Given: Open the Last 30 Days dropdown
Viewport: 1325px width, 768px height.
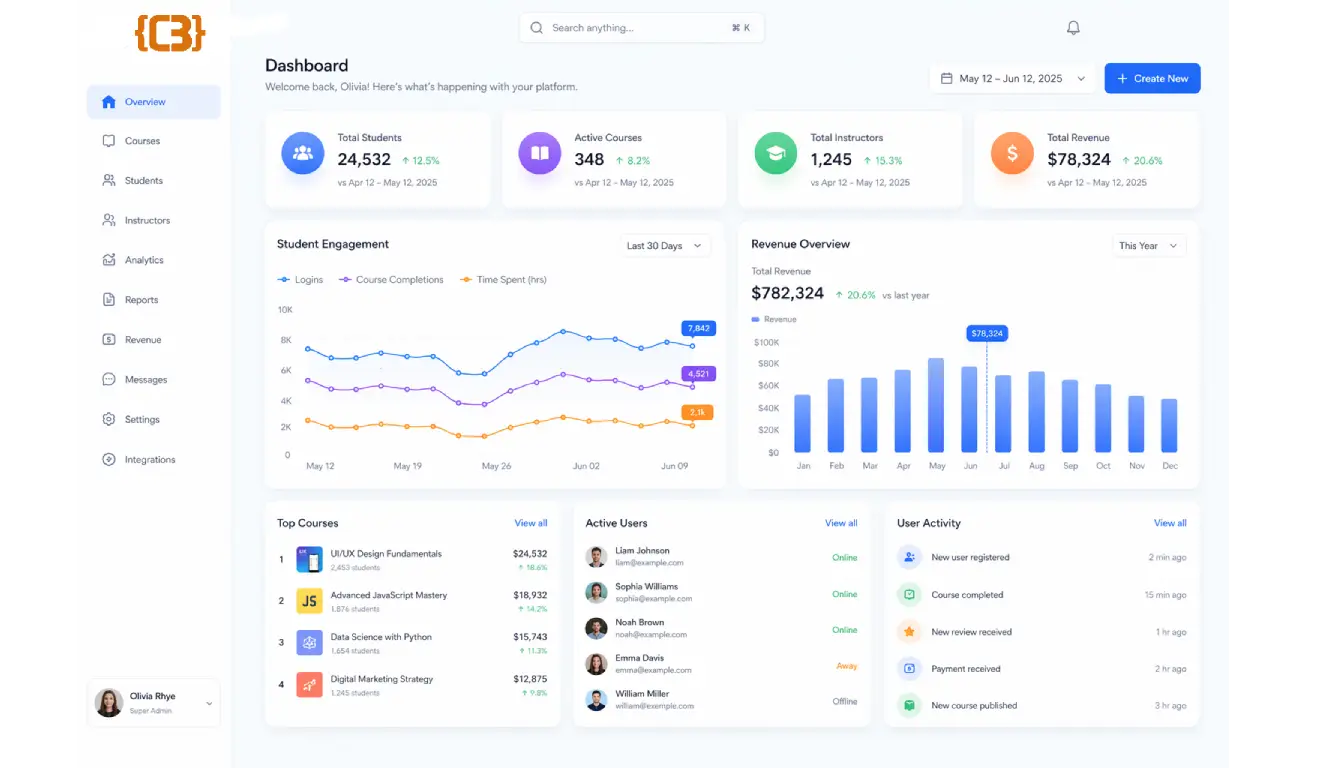Looking at the screenshot, I should pos(664,245).
